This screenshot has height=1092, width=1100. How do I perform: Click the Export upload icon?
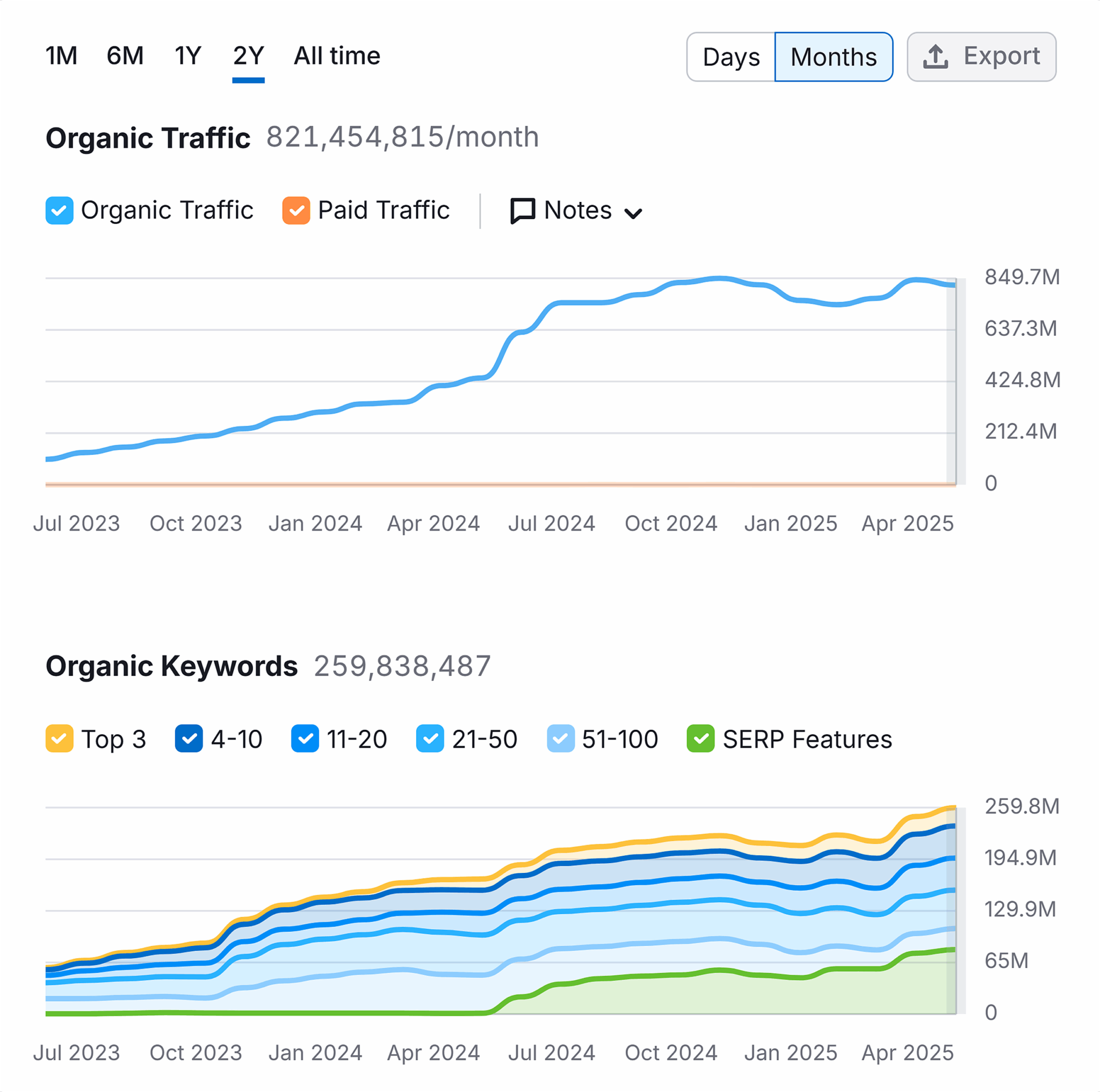point(936,56)
